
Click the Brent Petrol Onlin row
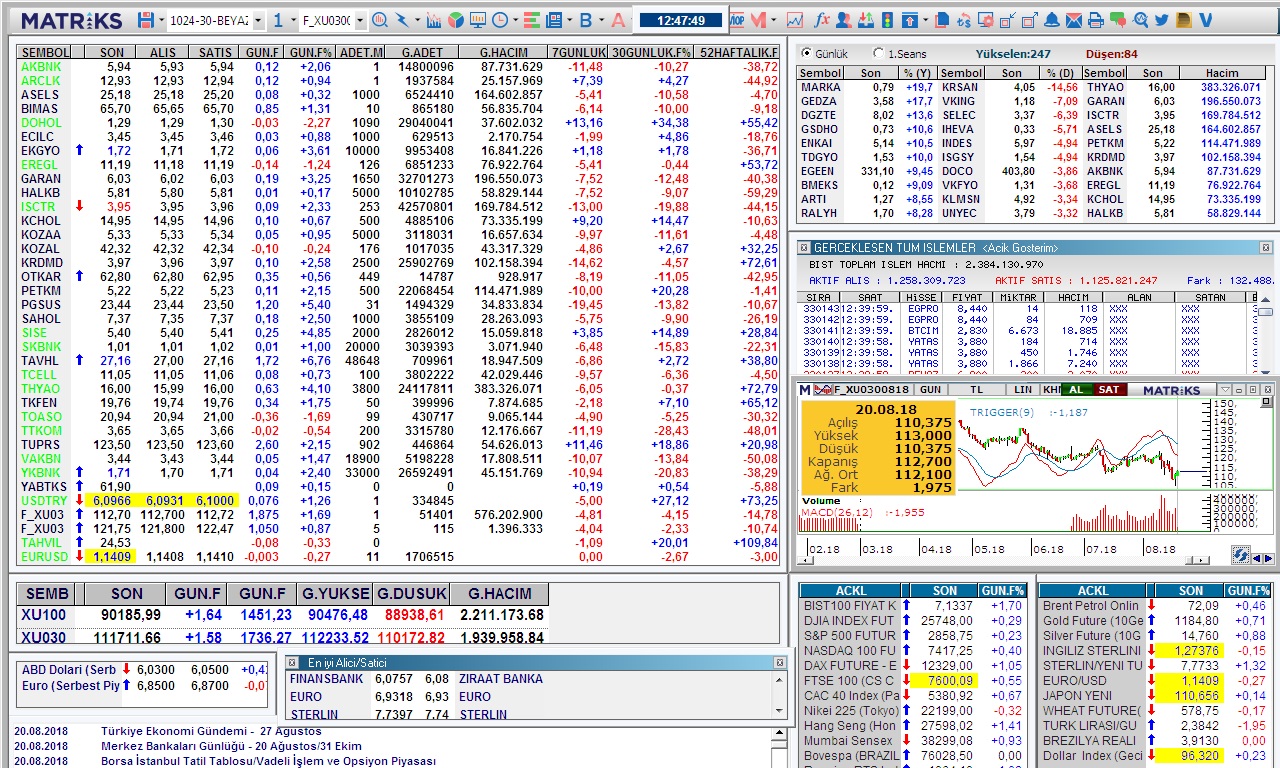pos(1155,605)
